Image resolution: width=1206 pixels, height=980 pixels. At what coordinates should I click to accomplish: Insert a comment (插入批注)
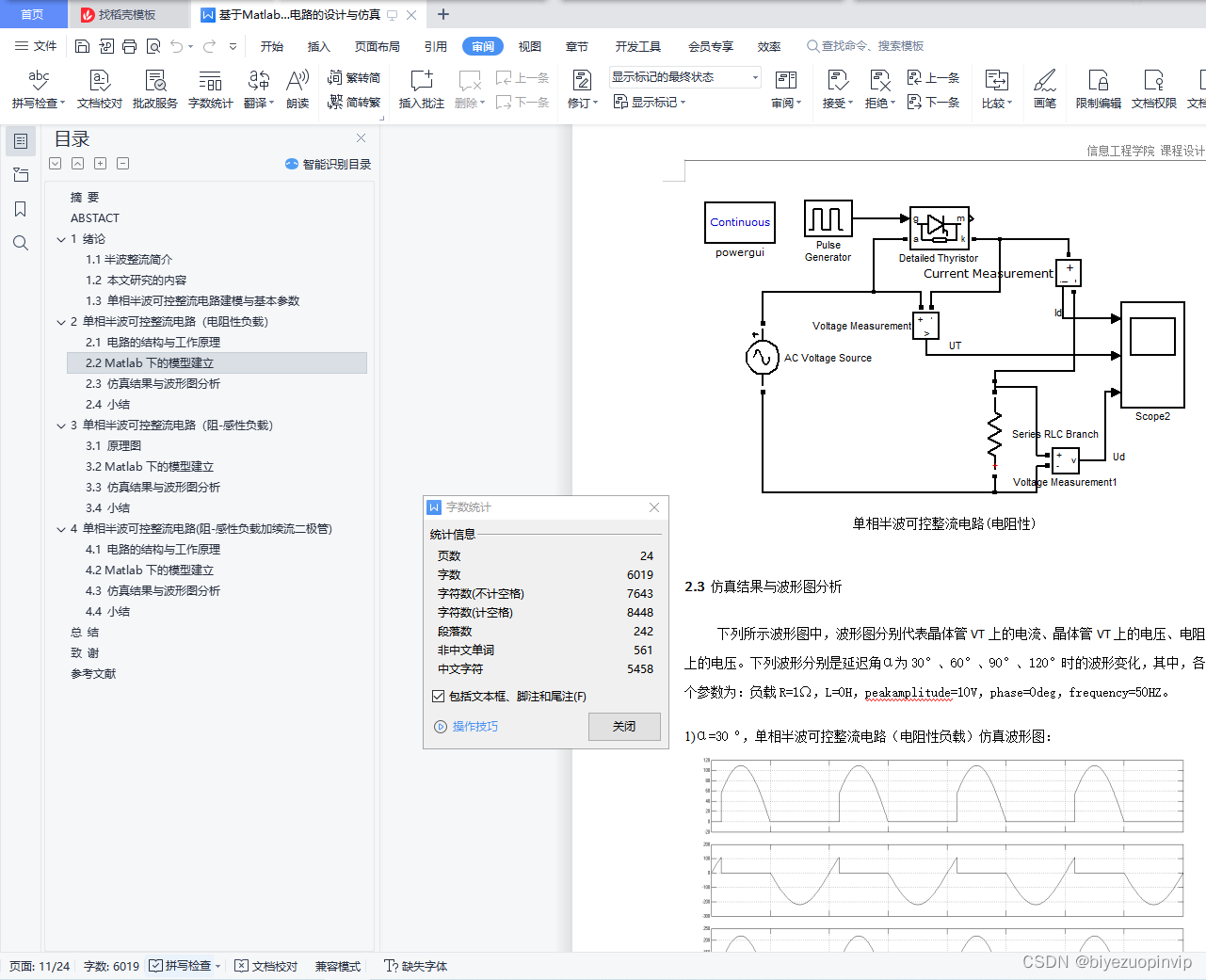coord(421,89)
